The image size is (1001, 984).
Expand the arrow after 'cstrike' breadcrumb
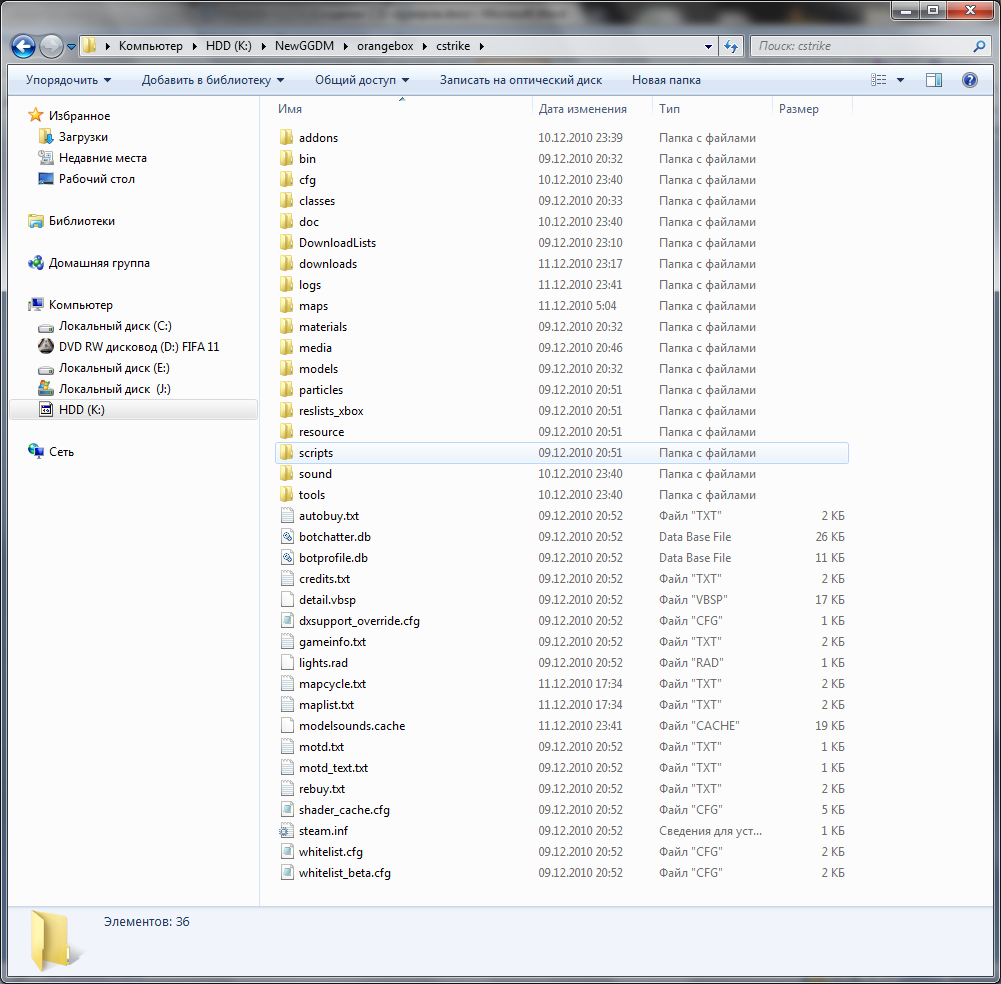(x=481, y=46)
